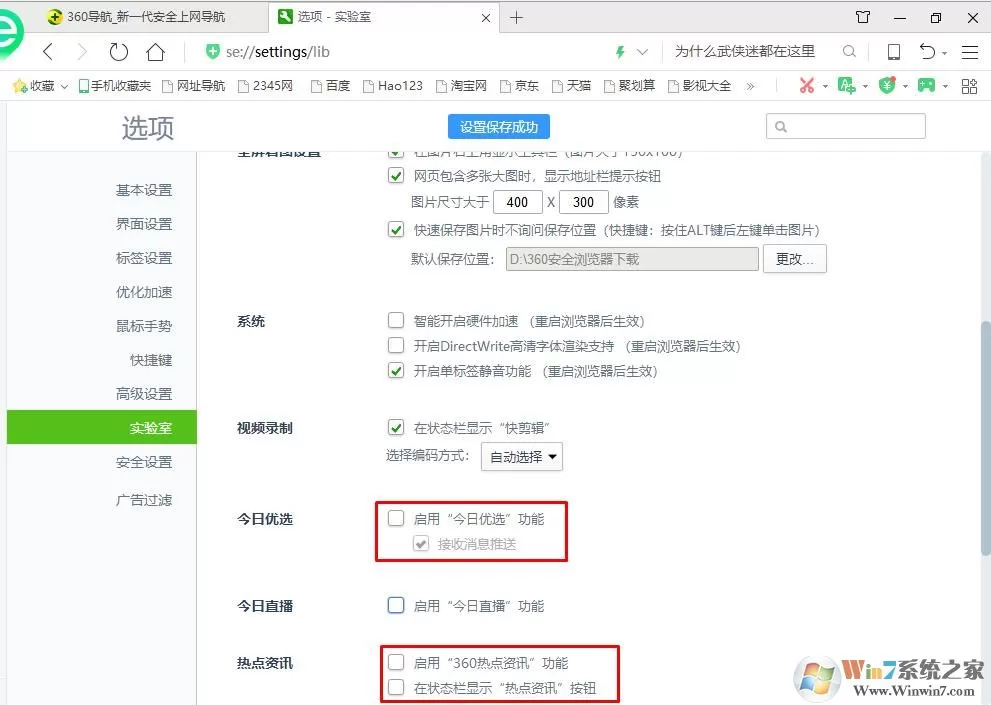Go to the browser home page icon
This screenshot has height=705, width=991.
click(x=155, y=52)
